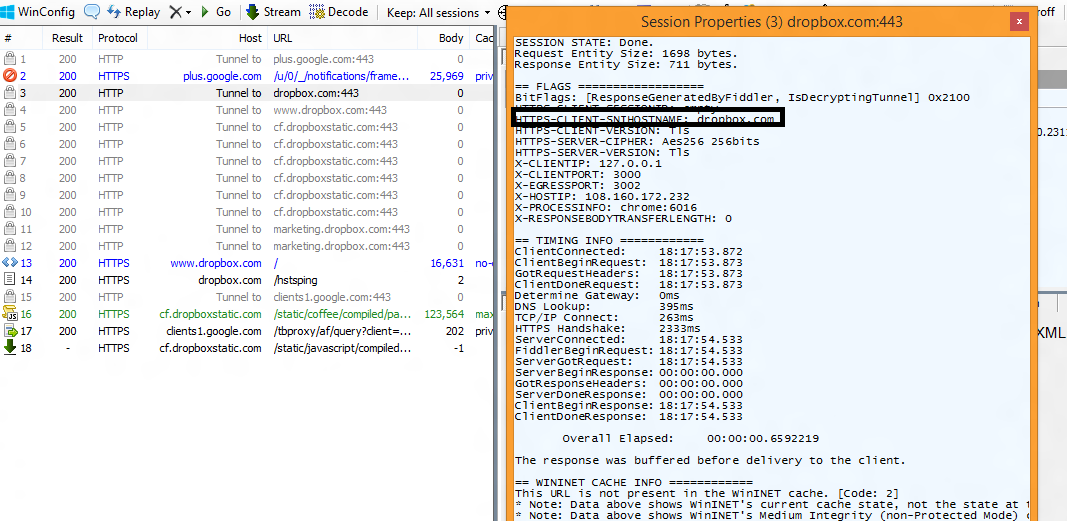The height and width of the screenshot is (521, 1067).
Task: Click the Replay arrows icon
Action: click(x=114, y=12)
